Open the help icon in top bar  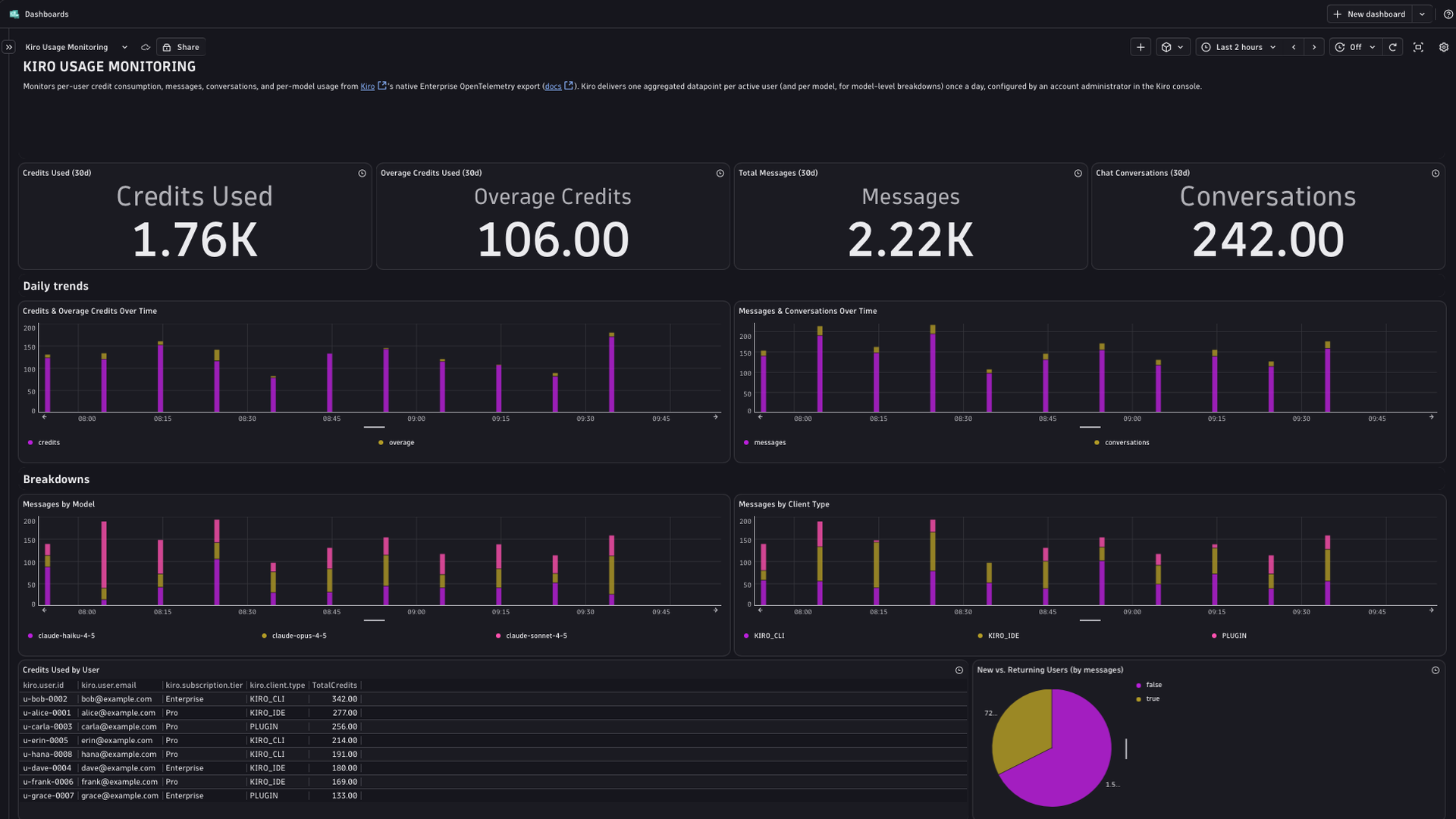(1448, 14)
